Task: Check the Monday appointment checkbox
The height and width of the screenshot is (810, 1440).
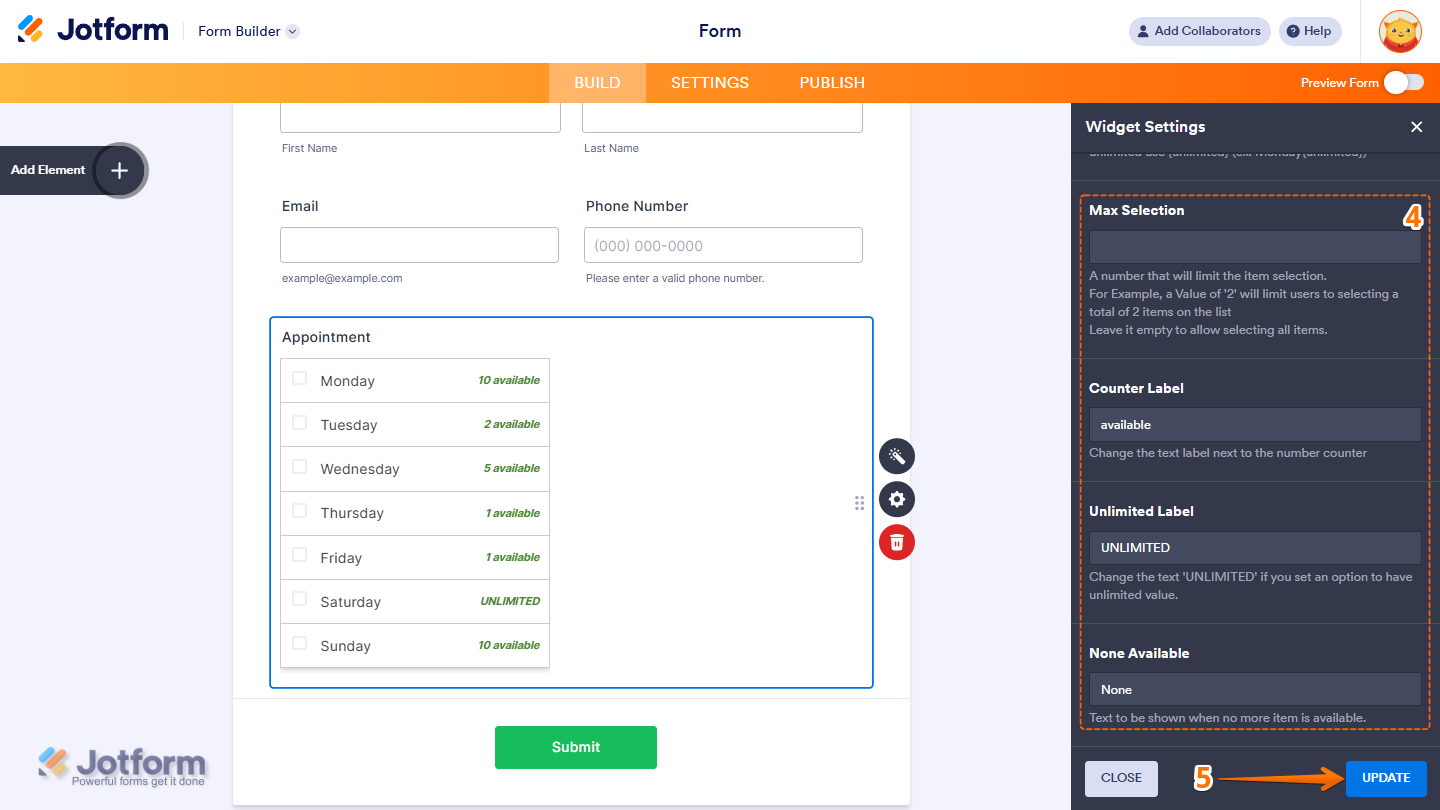Action: [x=300, y=380]
